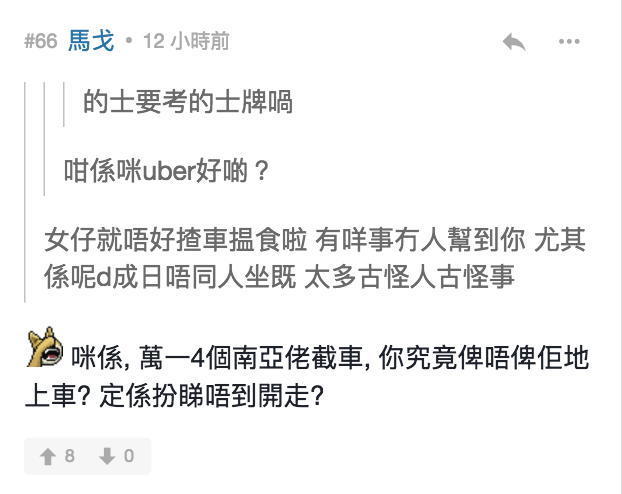
Task: Click the post number #66
Action: point(40,42)
